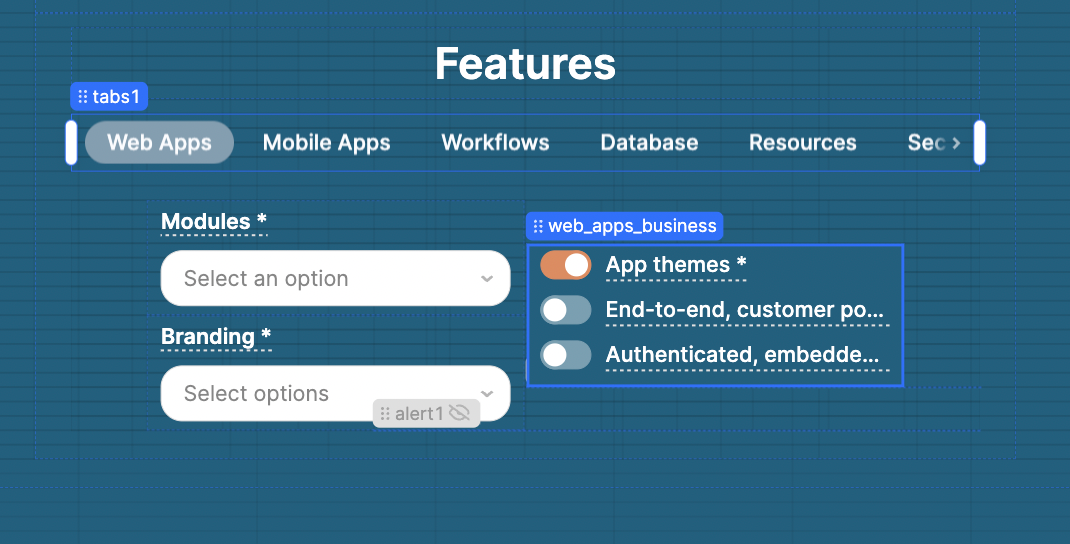Click the tabs scroll-right chevron arrow
This screenshot has height=544, width=1070.
tap(956, 143)
